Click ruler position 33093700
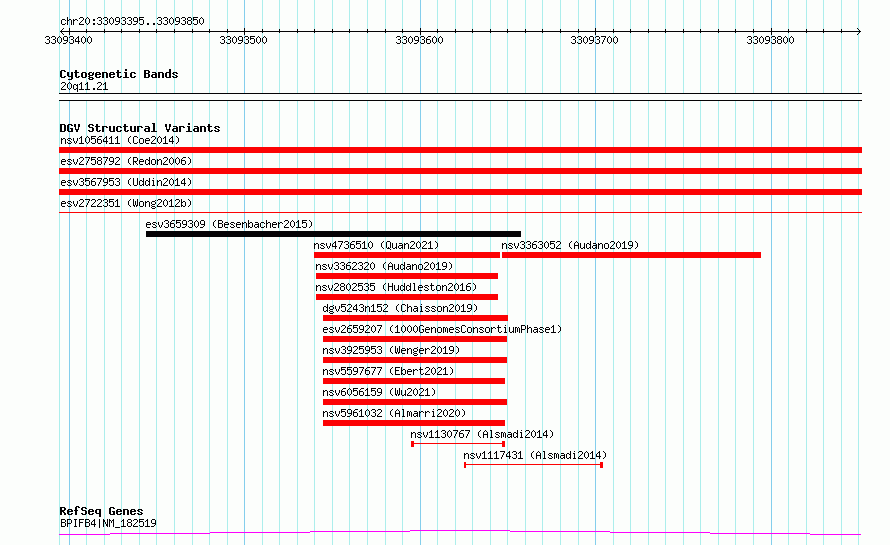The height and width of the screenshot is (545, 890). point(594,40)
